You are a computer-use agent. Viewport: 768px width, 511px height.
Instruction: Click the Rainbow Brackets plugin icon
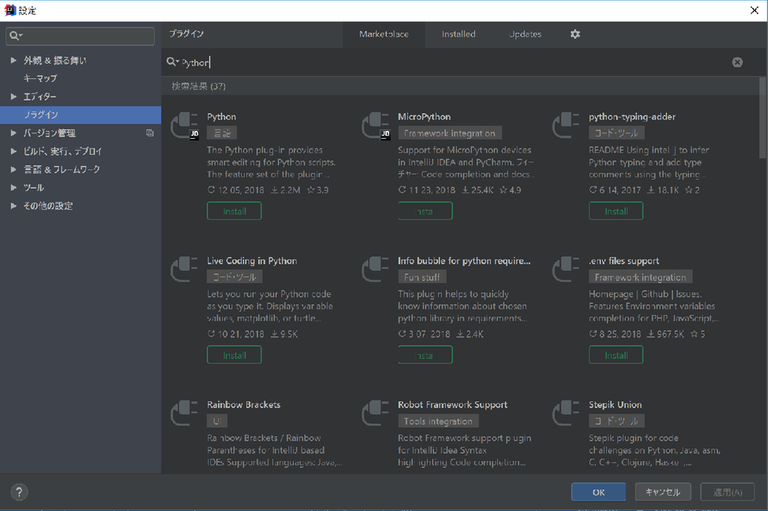coord(186,415)
